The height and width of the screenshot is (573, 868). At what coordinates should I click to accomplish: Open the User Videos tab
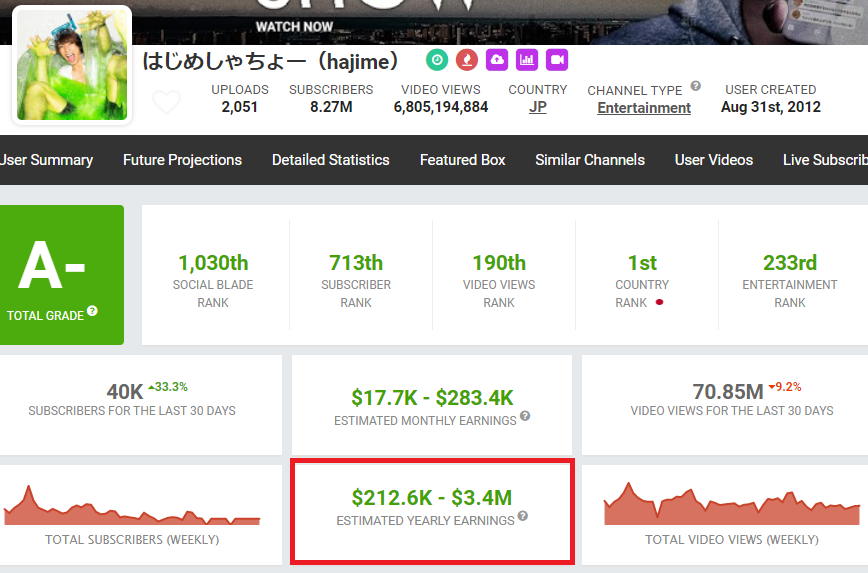[713, 160]
